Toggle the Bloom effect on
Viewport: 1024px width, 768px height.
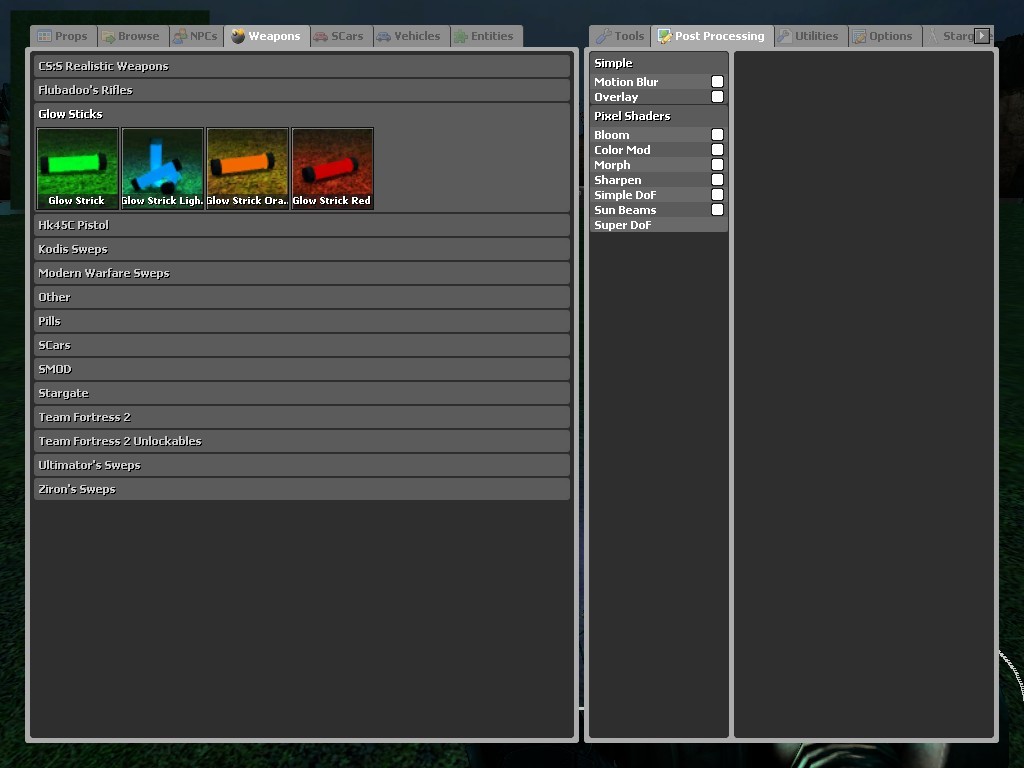pyautogui.click(x=716, y=134)
